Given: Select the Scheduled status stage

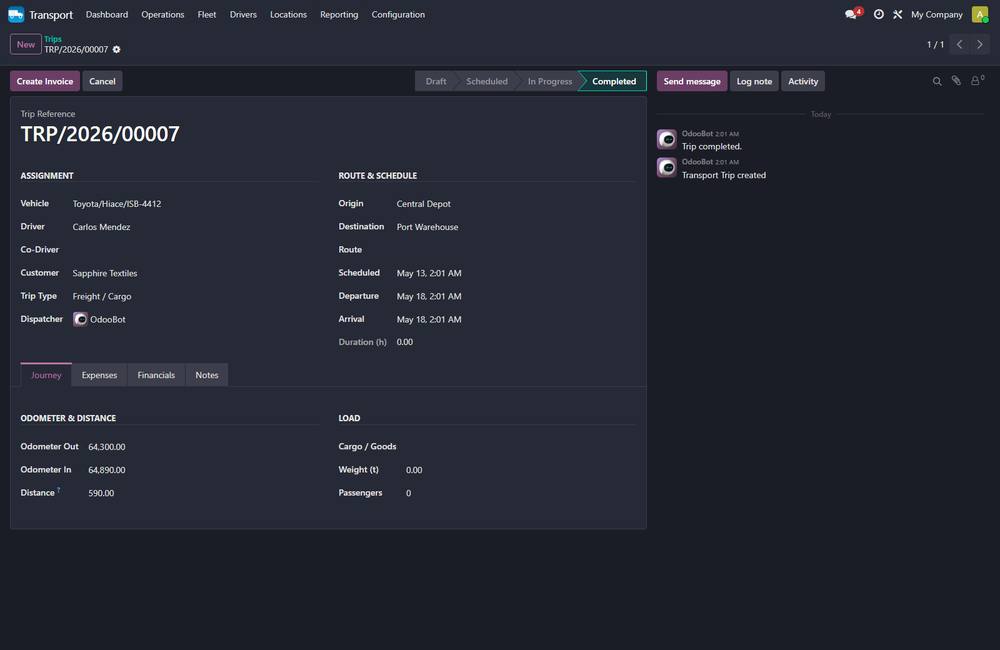Looking at the screenshot, I should [x=487, y=81].
